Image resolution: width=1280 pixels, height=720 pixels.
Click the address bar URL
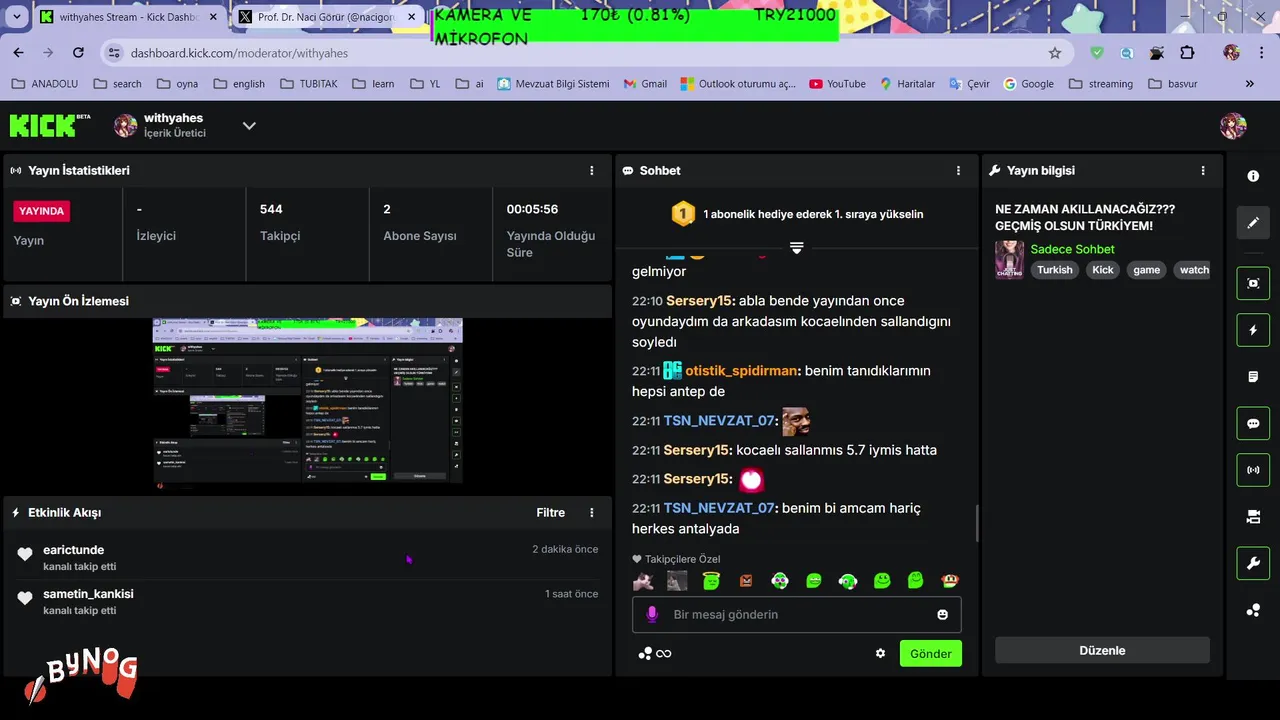click(x=239, y=53)
